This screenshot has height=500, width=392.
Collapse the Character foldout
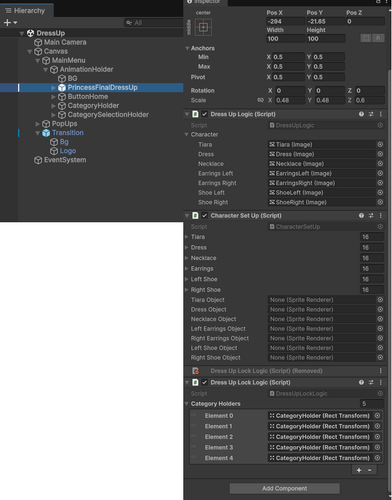pyautogui.click(x=187, y=135)
